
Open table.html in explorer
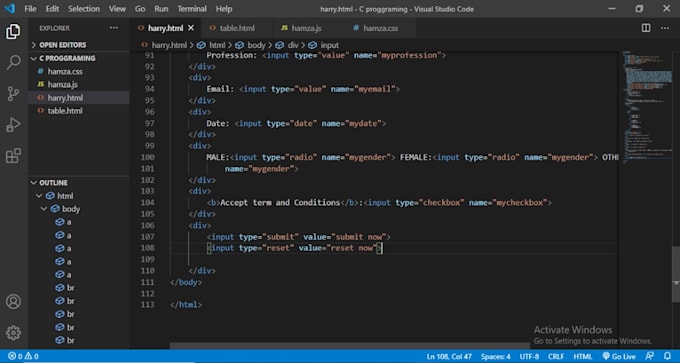click(x=65, y=111)
